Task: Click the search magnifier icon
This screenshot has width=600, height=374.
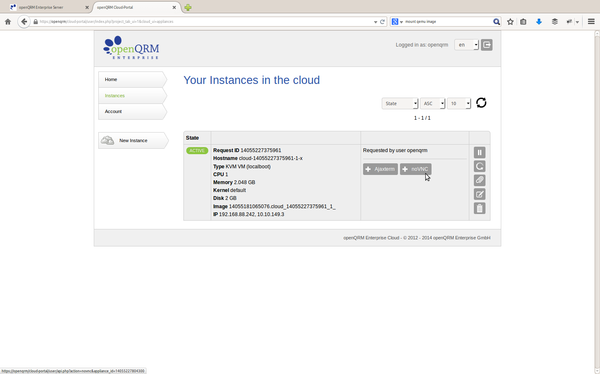Action: click(496, 22)
